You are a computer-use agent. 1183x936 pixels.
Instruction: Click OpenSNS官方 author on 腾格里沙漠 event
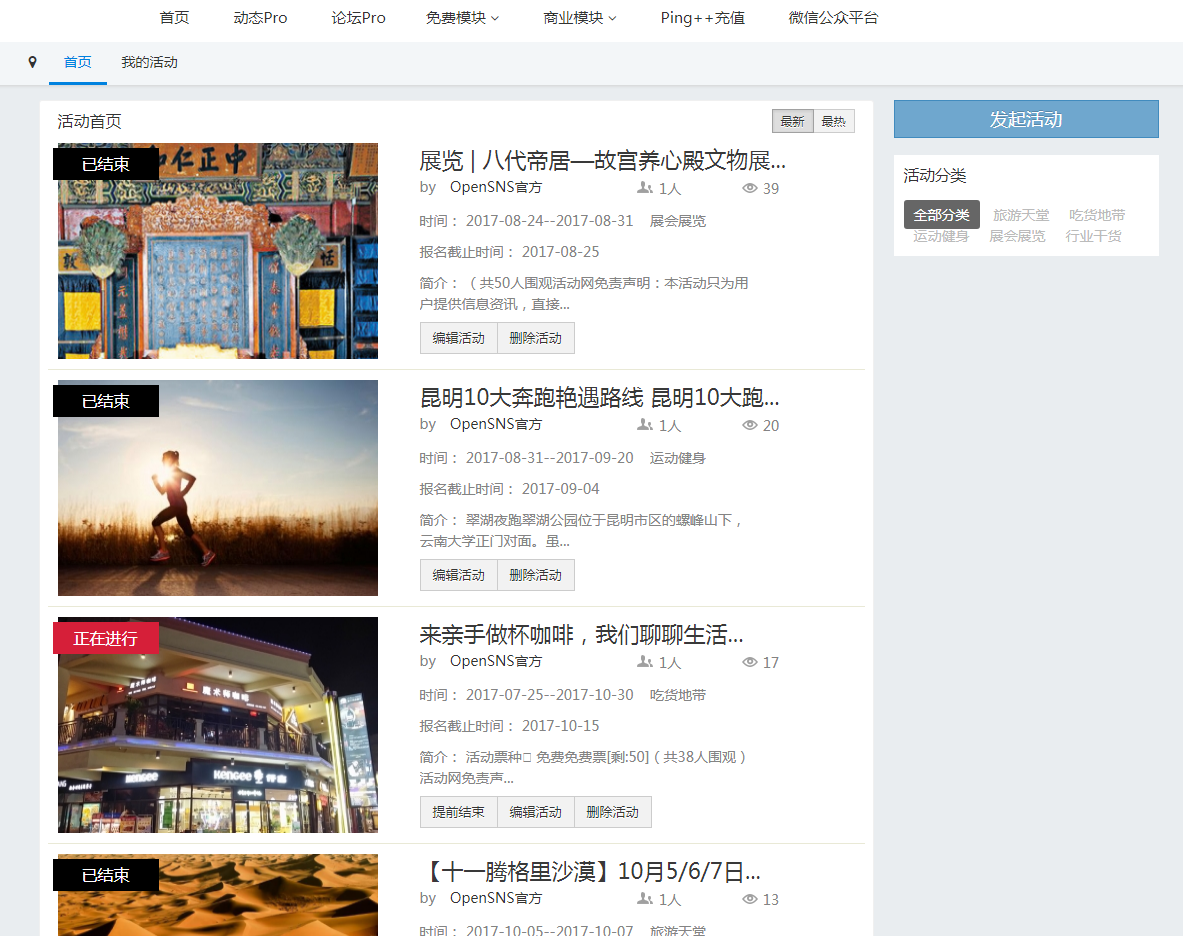click(496, 898)
